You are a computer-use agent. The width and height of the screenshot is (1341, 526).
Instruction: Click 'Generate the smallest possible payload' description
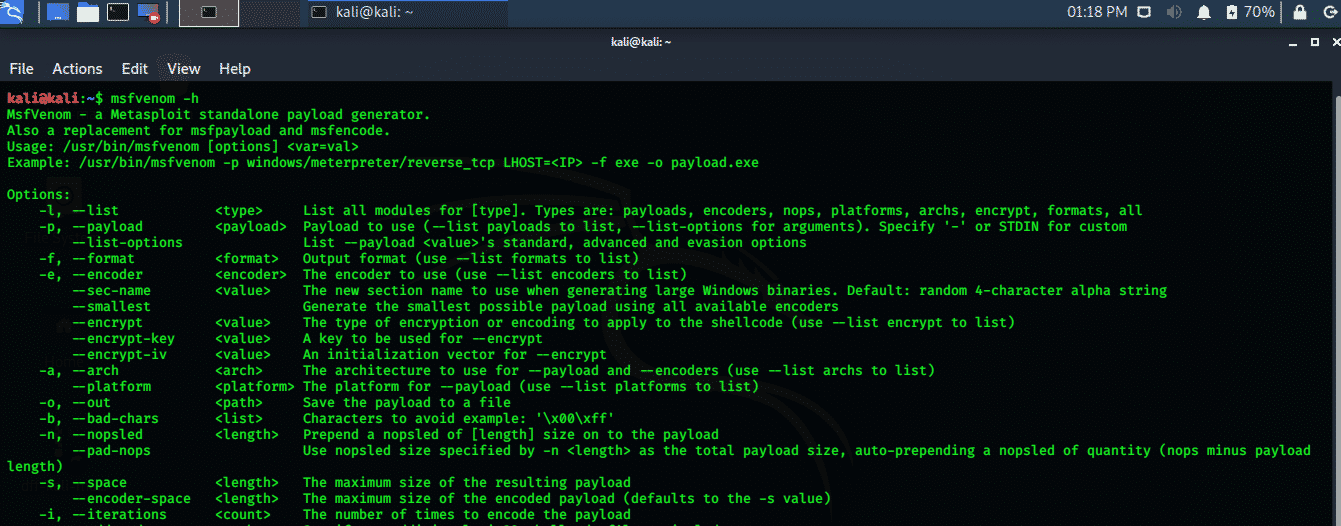pos(571,307)
